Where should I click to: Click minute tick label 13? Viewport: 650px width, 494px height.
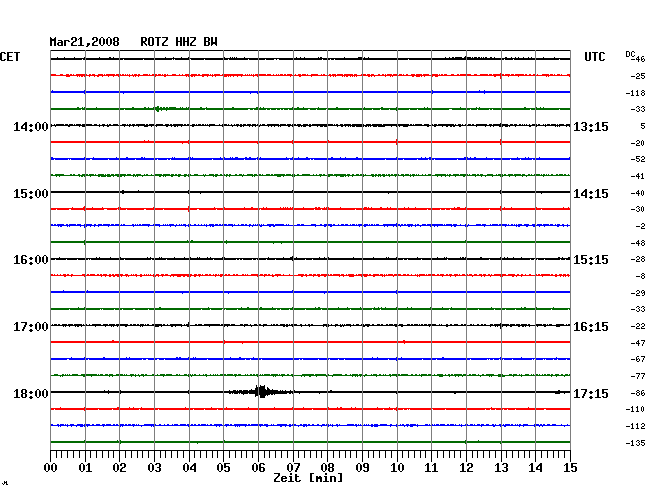501,467
